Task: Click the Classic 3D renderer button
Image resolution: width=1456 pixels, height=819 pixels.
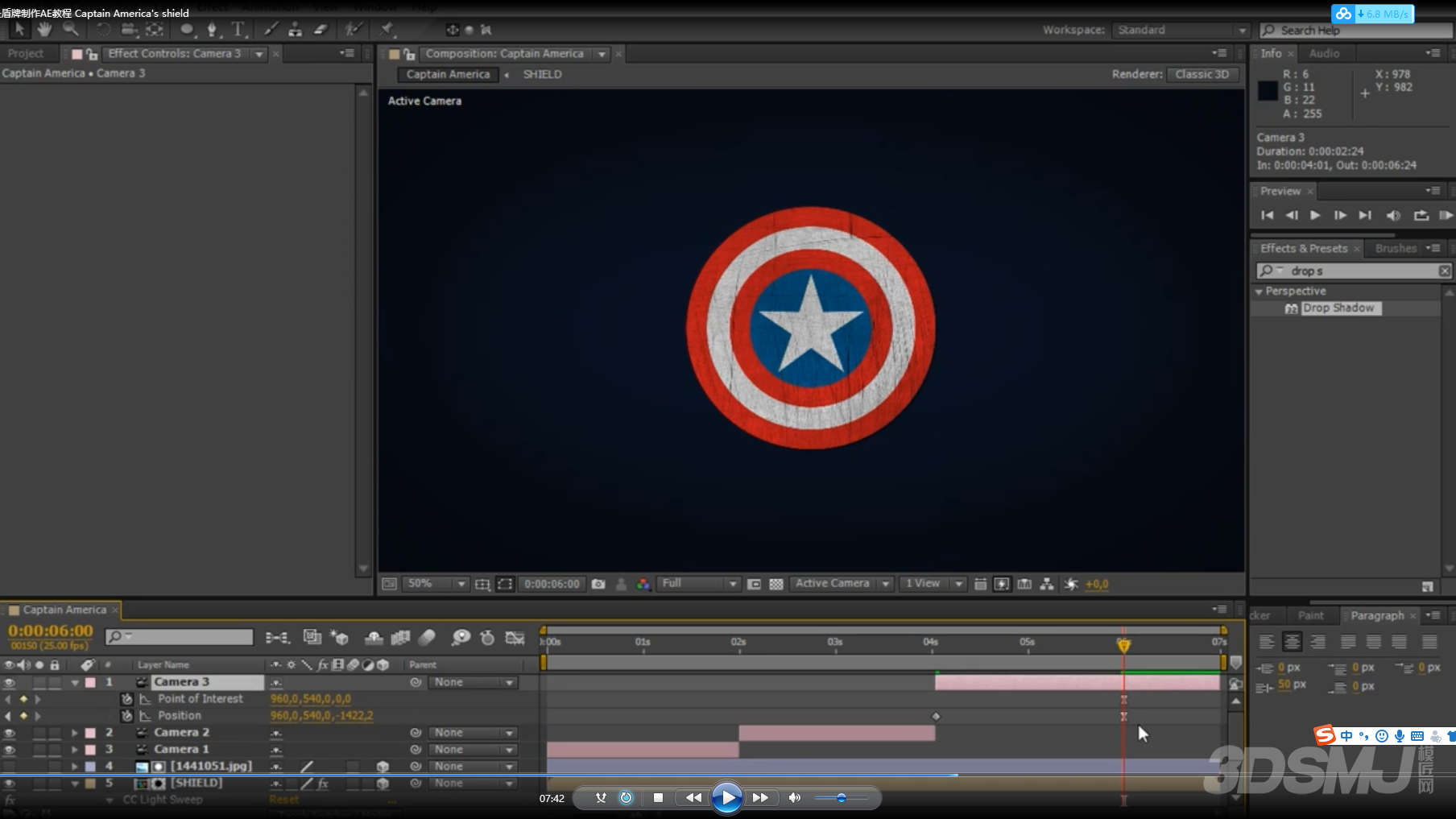Action: [x=1202, y=74]
